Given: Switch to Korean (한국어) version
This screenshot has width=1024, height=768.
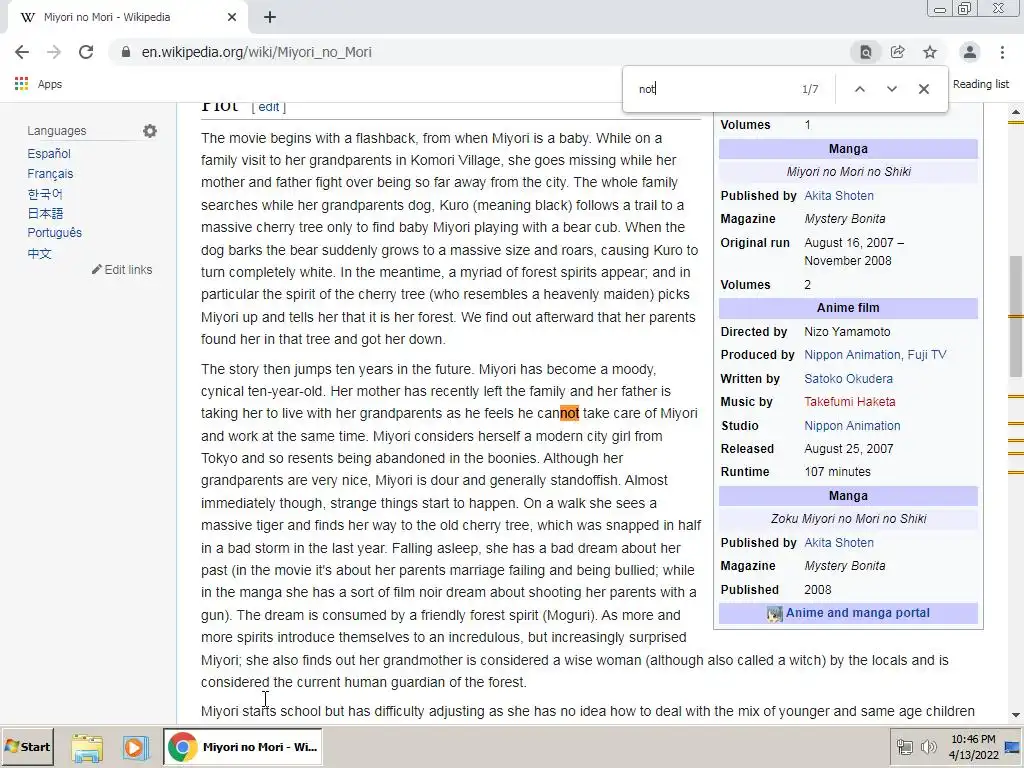Looking at the screenshot, I should point(45,194).
